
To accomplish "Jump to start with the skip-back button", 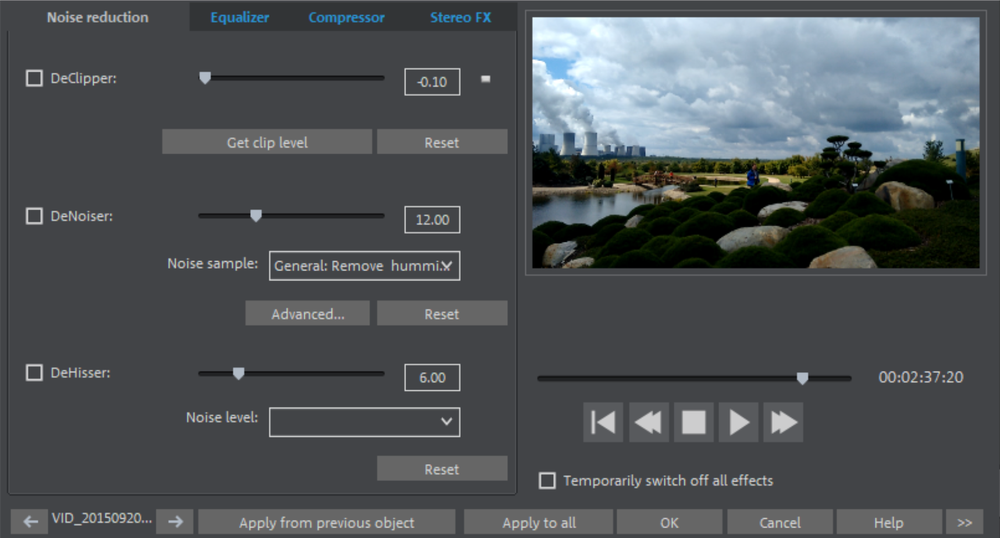I will click(x=603, y=423).
